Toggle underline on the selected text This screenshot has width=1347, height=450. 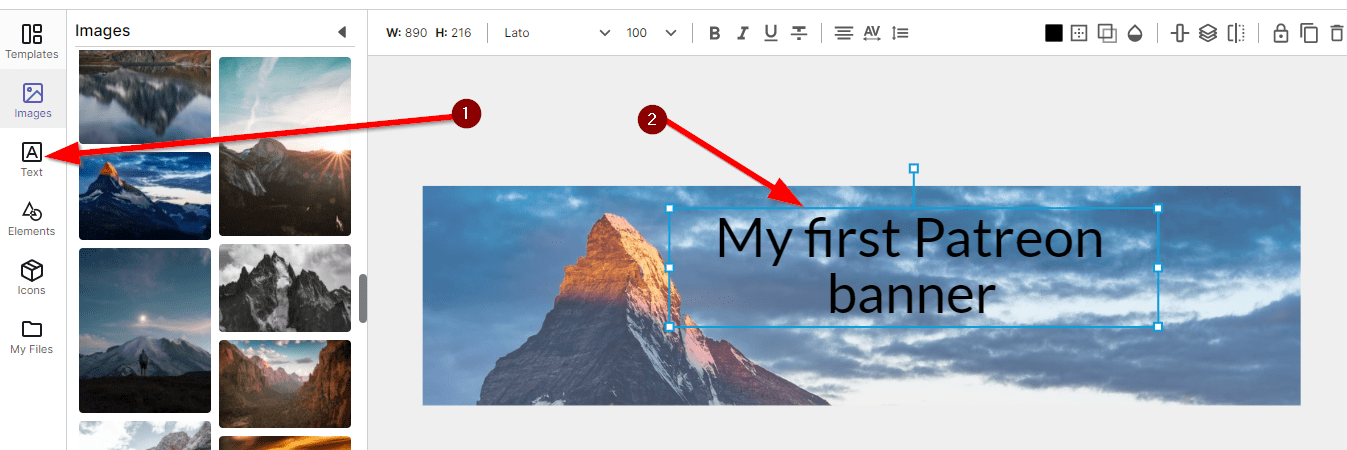[x=770, y=33]
